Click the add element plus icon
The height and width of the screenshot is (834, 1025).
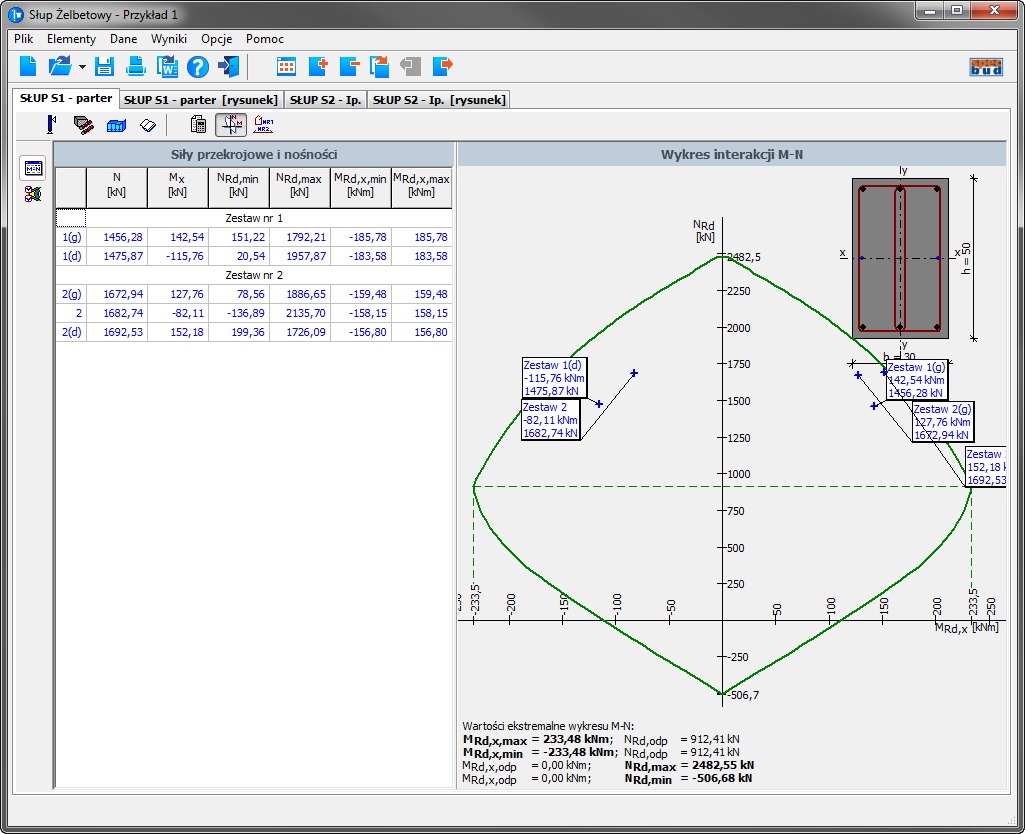pyautogui.click(x=318, y=67)
